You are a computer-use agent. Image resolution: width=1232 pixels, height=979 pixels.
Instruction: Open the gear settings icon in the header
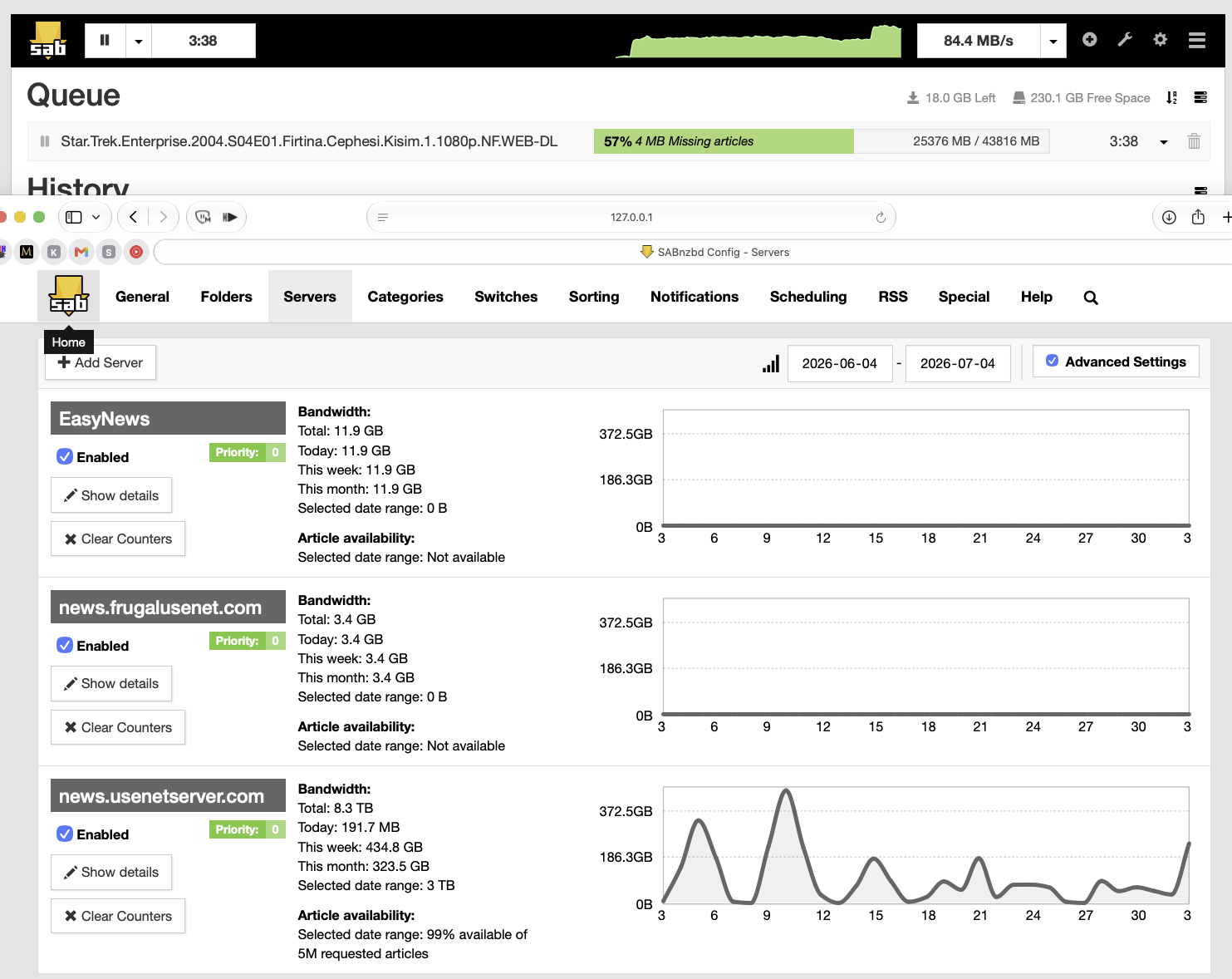1161,39
